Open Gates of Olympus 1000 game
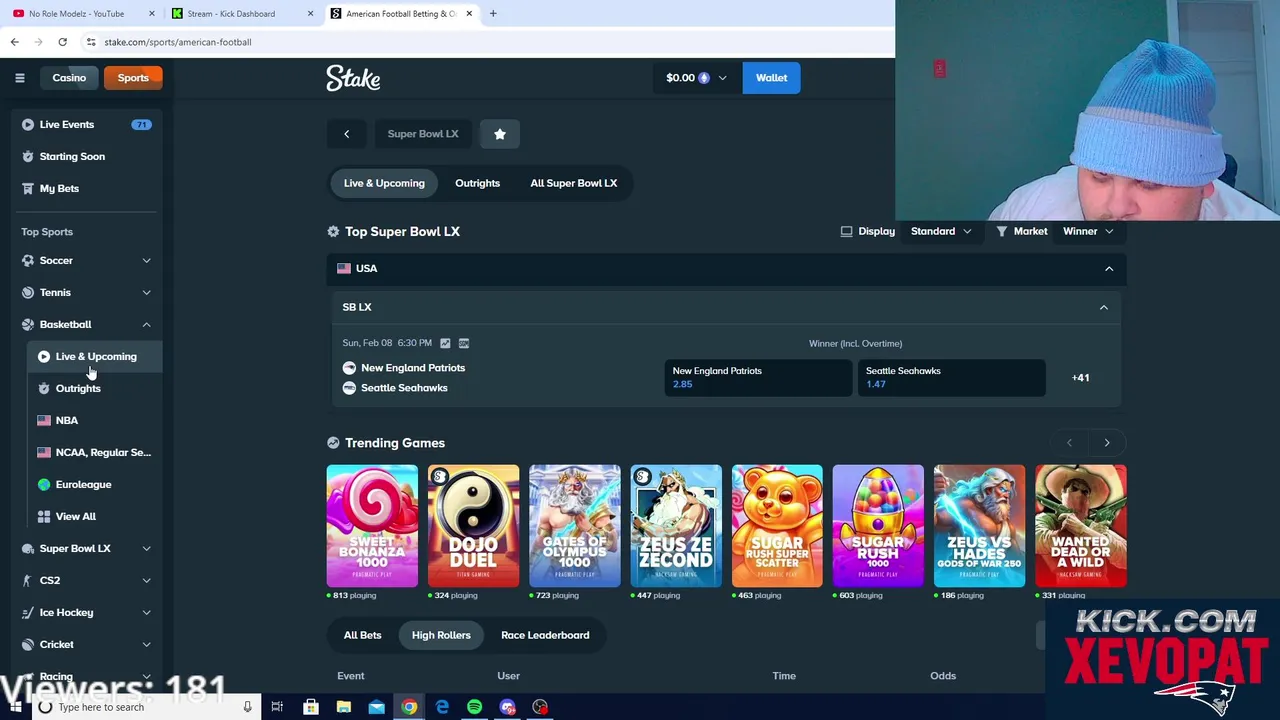1280x720 pixels. coord(575,526)
